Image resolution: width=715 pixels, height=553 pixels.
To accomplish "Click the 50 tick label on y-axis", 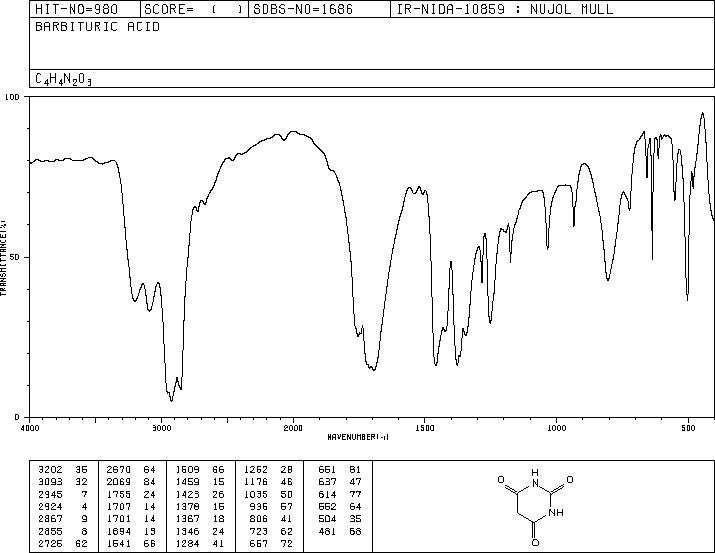I will (15, 257).
